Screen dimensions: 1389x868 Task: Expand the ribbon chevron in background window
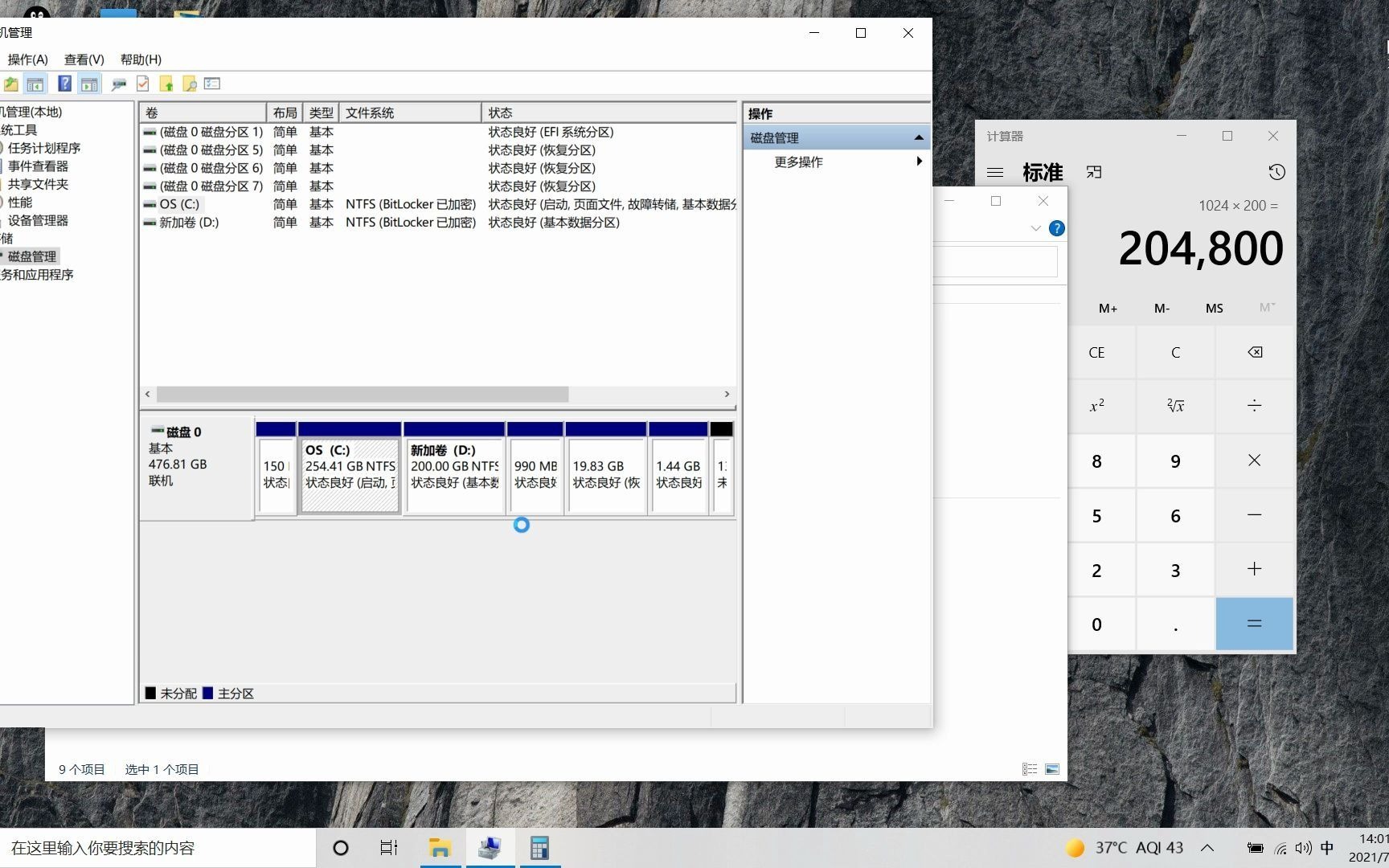1035,228
